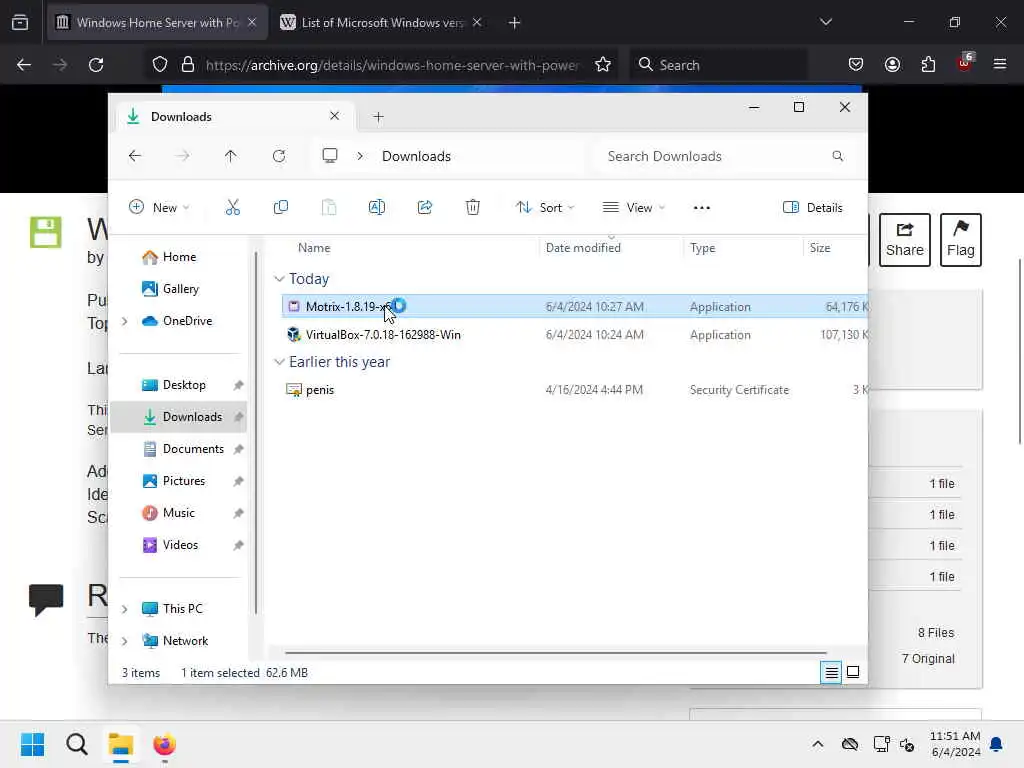Sort files by the Size column header
Image resolution: width=1024 pixels, height=768 pixels.
tap(820, 248)
